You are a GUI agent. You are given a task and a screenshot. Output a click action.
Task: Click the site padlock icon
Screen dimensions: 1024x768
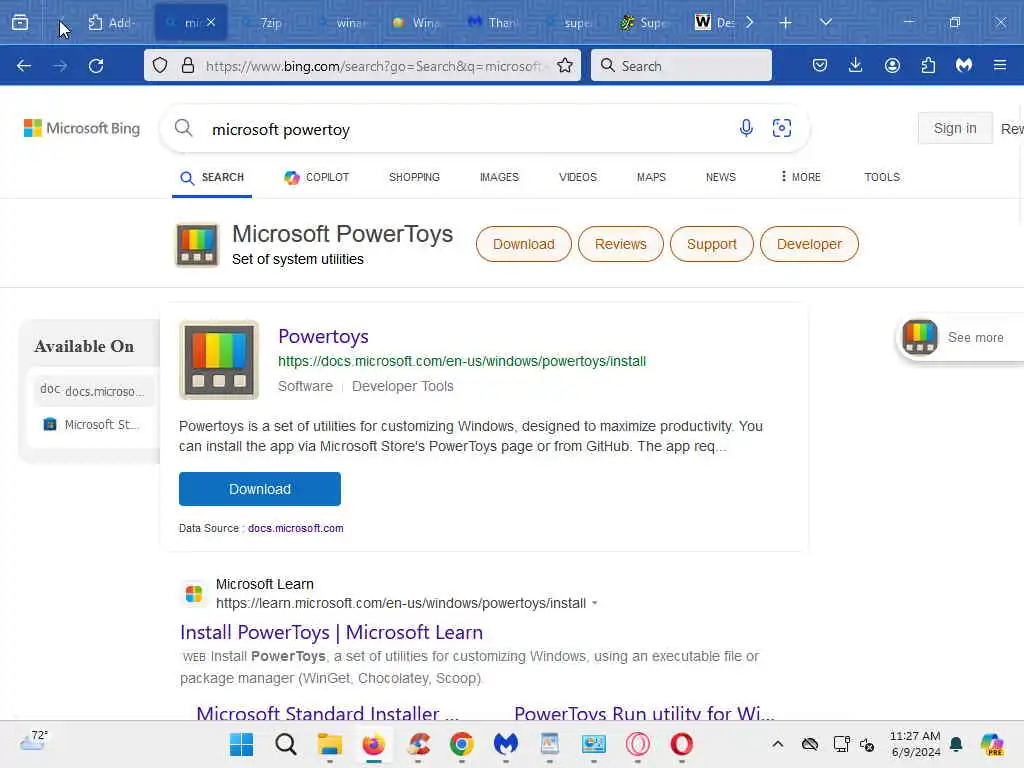pos(188,65)
